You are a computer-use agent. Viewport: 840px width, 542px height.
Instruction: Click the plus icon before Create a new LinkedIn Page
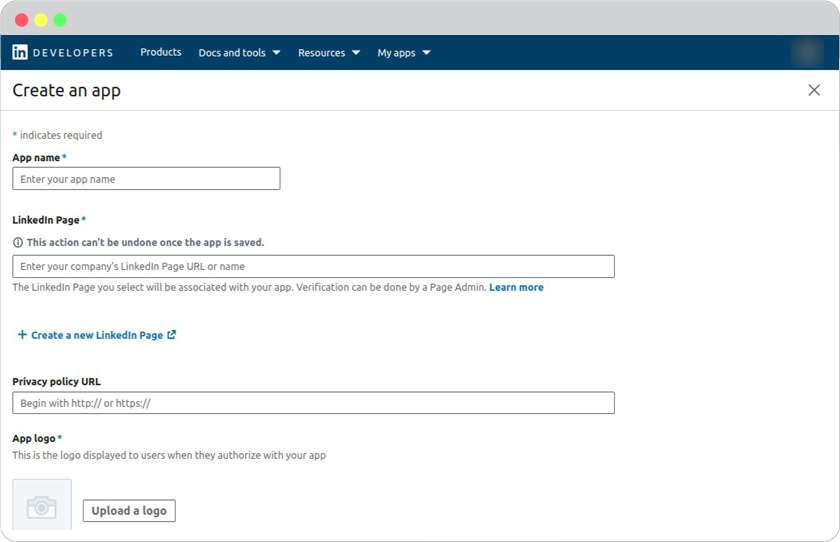coord(22,335)
